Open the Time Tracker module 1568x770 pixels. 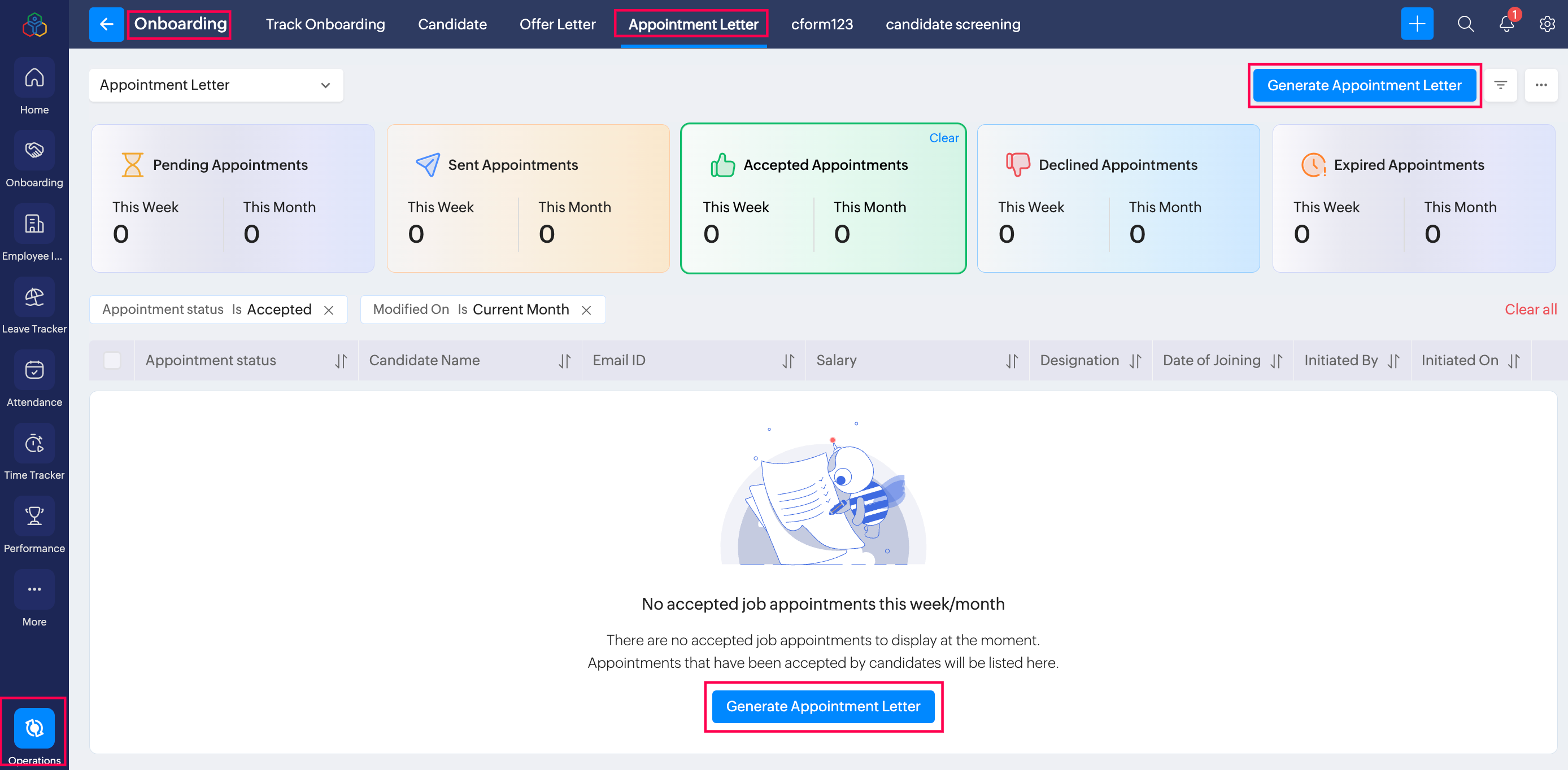pos(34,444)
